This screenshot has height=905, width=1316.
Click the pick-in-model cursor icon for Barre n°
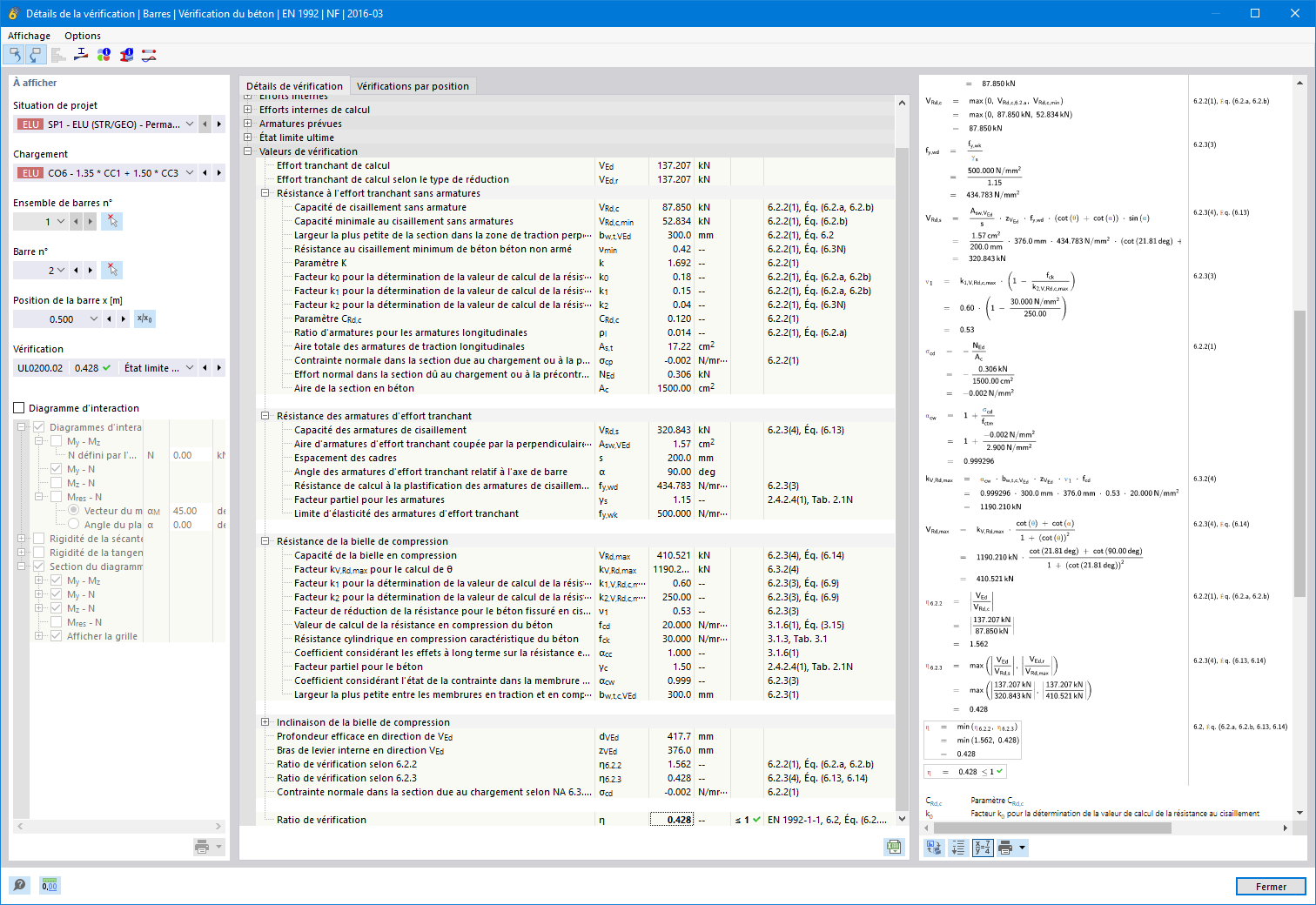tap(111, 271)
